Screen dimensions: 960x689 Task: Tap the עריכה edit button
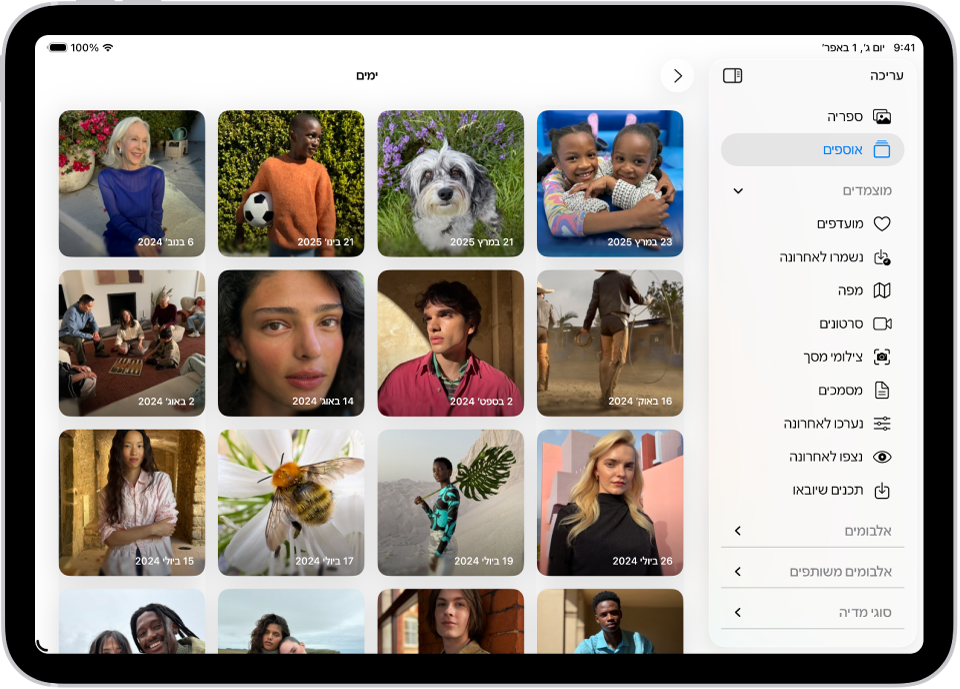pyautogui.click(x=886, y=76)
